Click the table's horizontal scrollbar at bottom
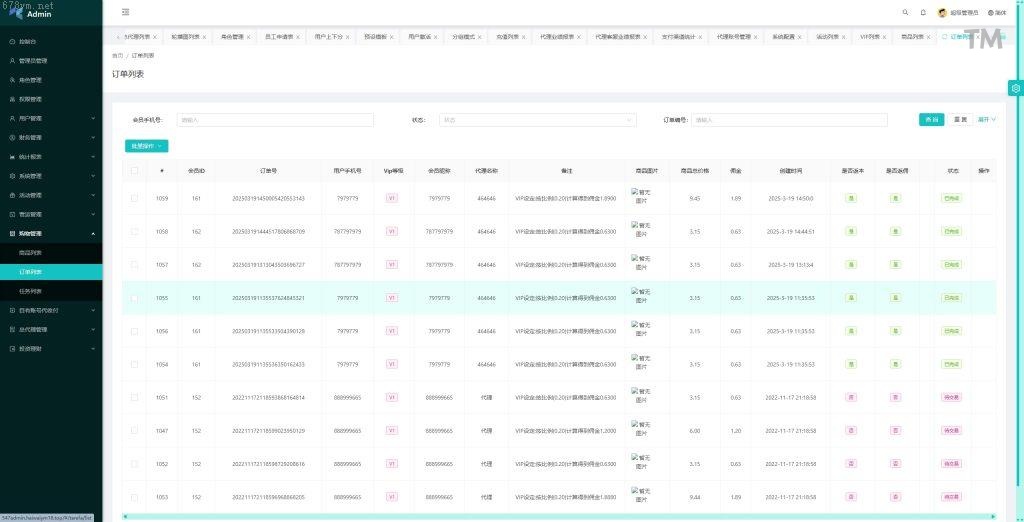The width and height of the screenshot is (1024, 522). (560, 517)
